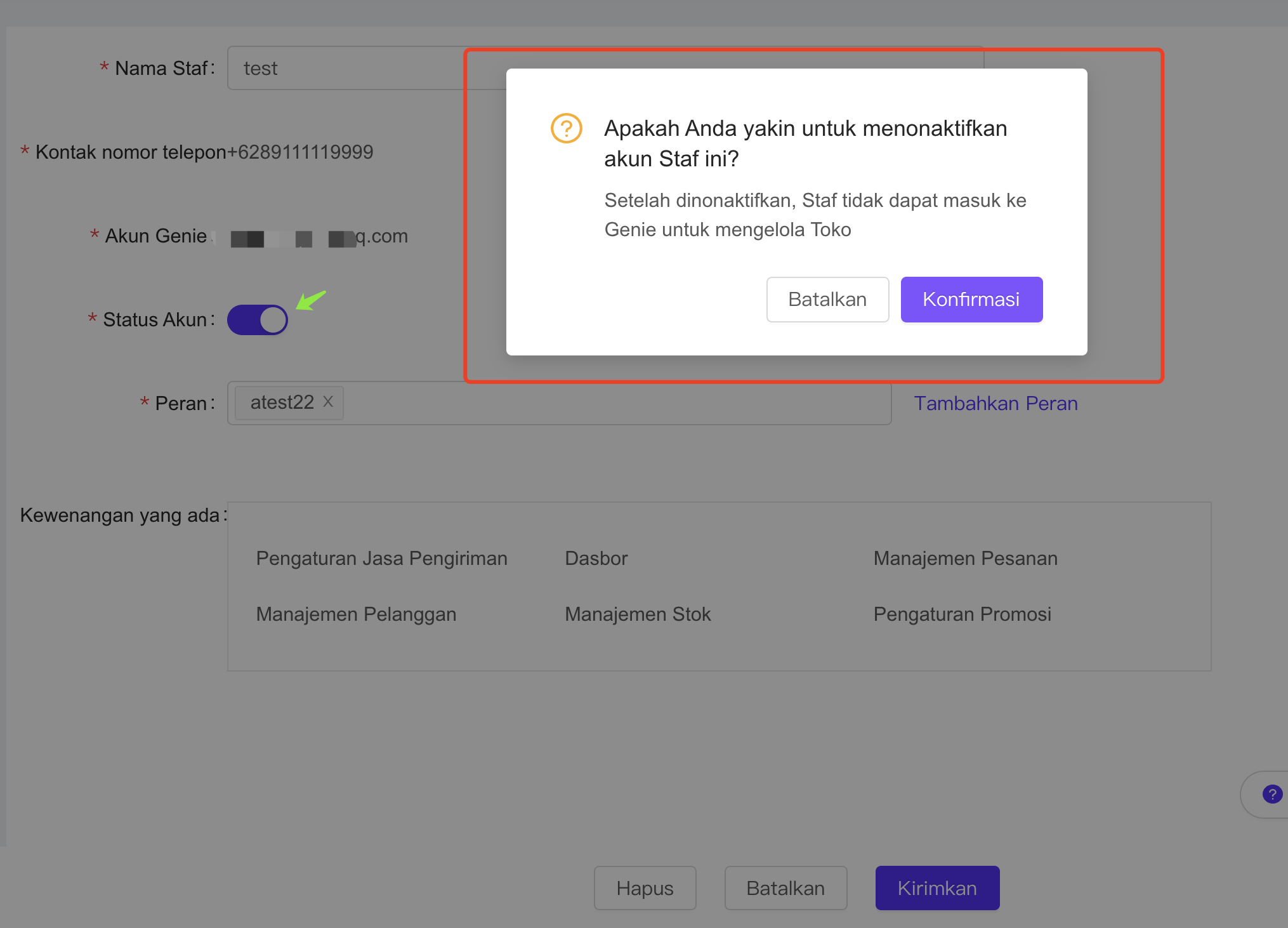1288x928 pixels.
Task: Confirm deactivation with the Konfirmasi button
Action: [x=971, y=300]
